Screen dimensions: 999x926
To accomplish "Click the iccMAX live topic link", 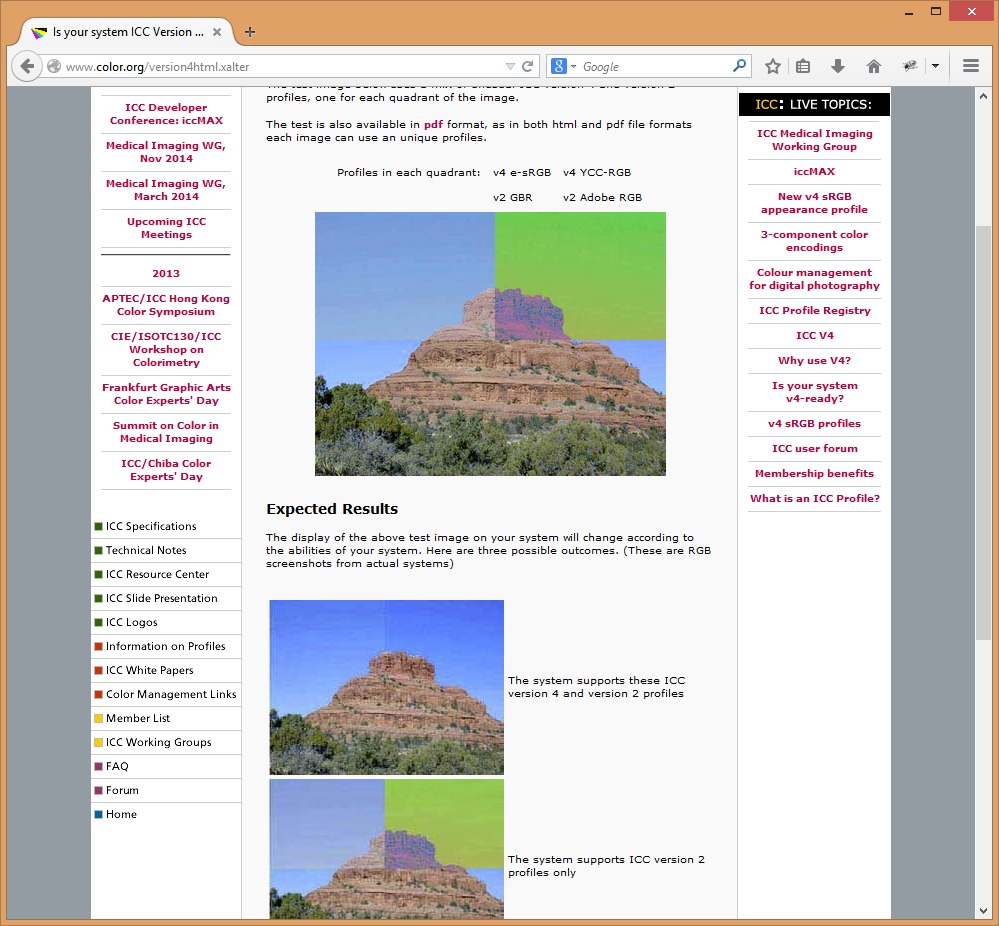I will pyautogui.click(x=814, y=171).
